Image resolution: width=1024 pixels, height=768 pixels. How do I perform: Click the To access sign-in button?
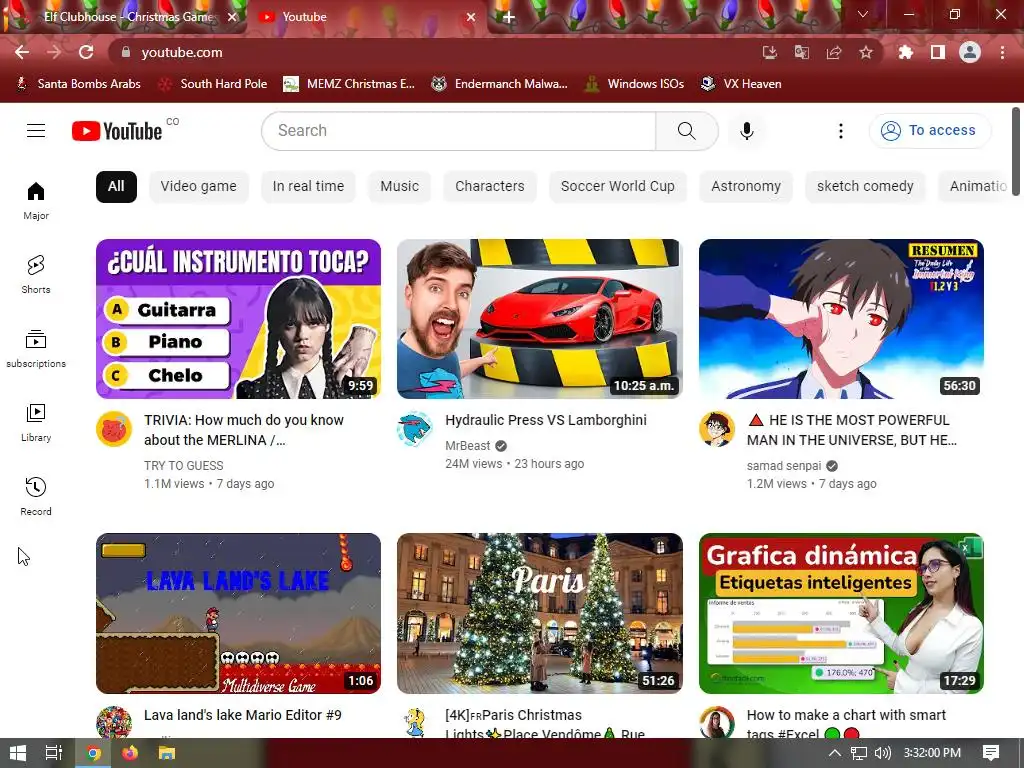[930, 131]
